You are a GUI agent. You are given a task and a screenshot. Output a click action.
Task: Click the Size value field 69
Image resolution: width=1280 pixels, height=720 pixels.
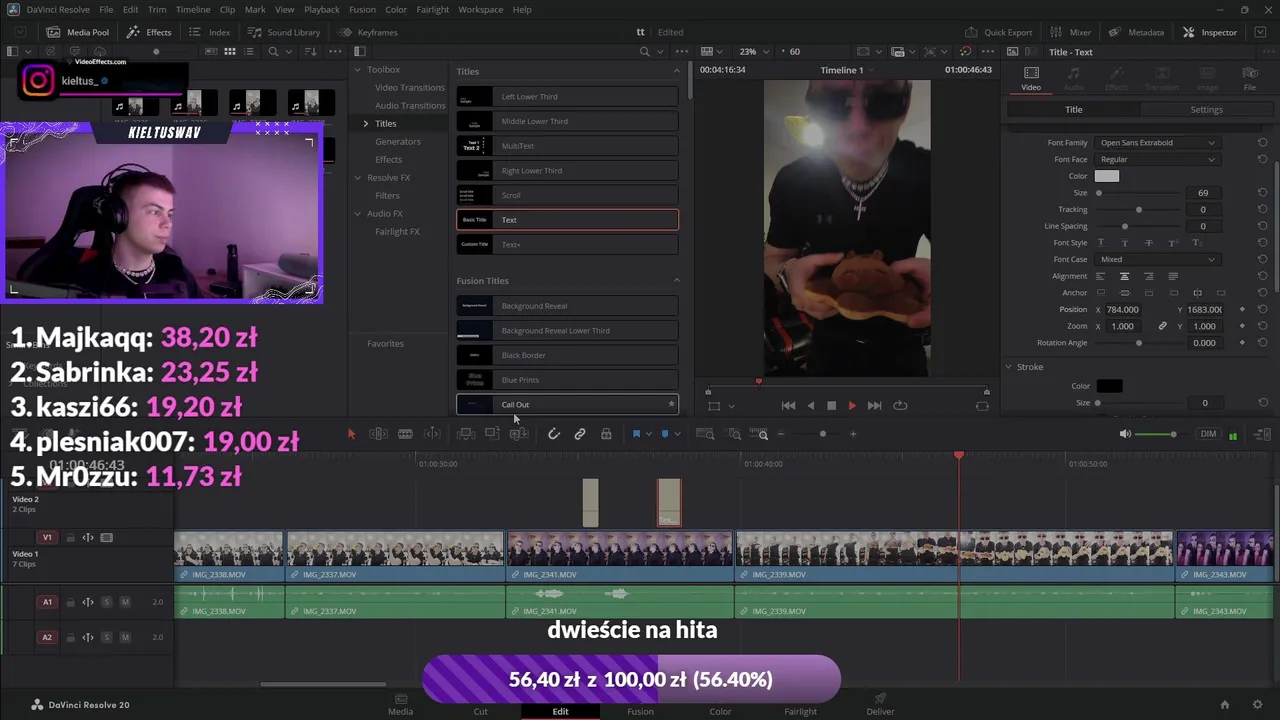(1203, 193)
